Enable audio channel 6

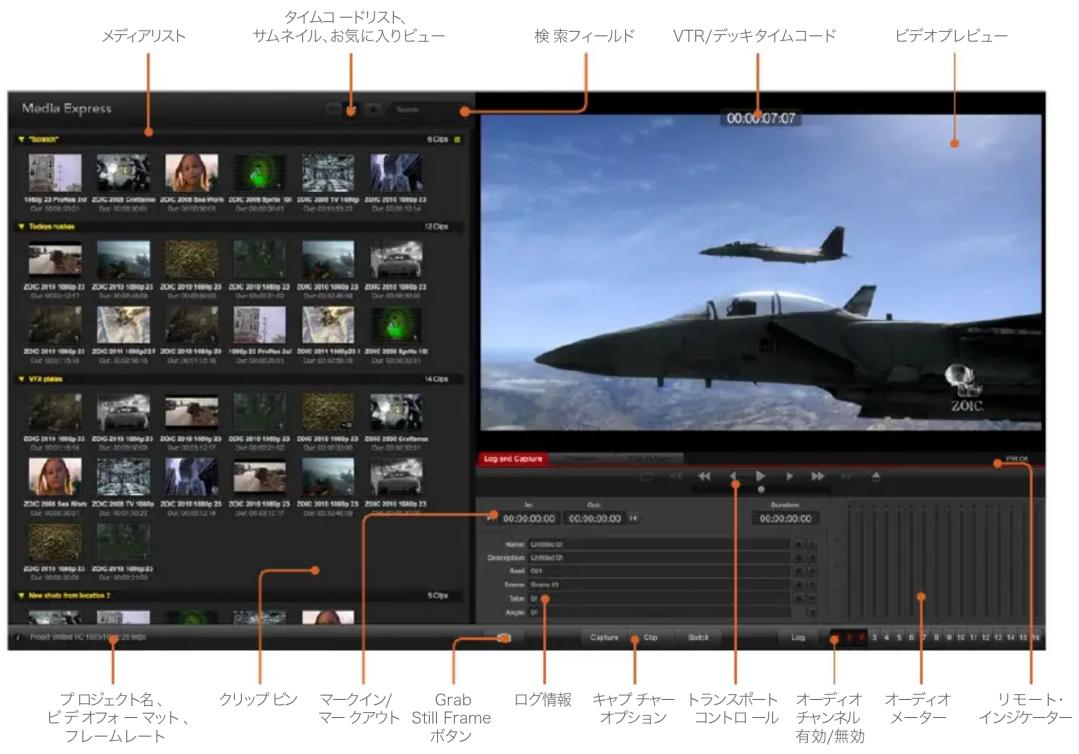(x=911, y=638)
